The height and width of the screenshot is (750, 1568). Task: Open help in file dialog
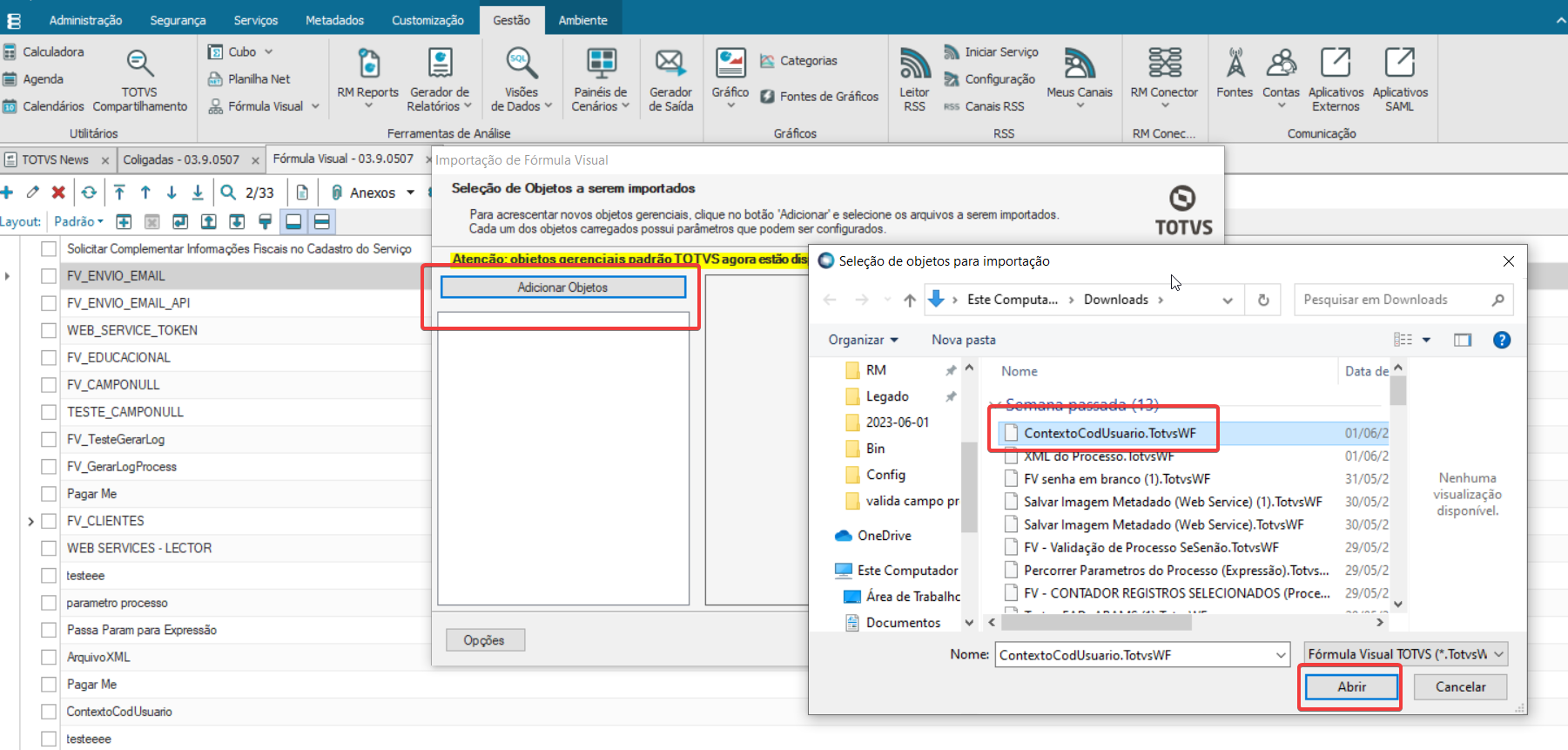(x=1502, y=340)
